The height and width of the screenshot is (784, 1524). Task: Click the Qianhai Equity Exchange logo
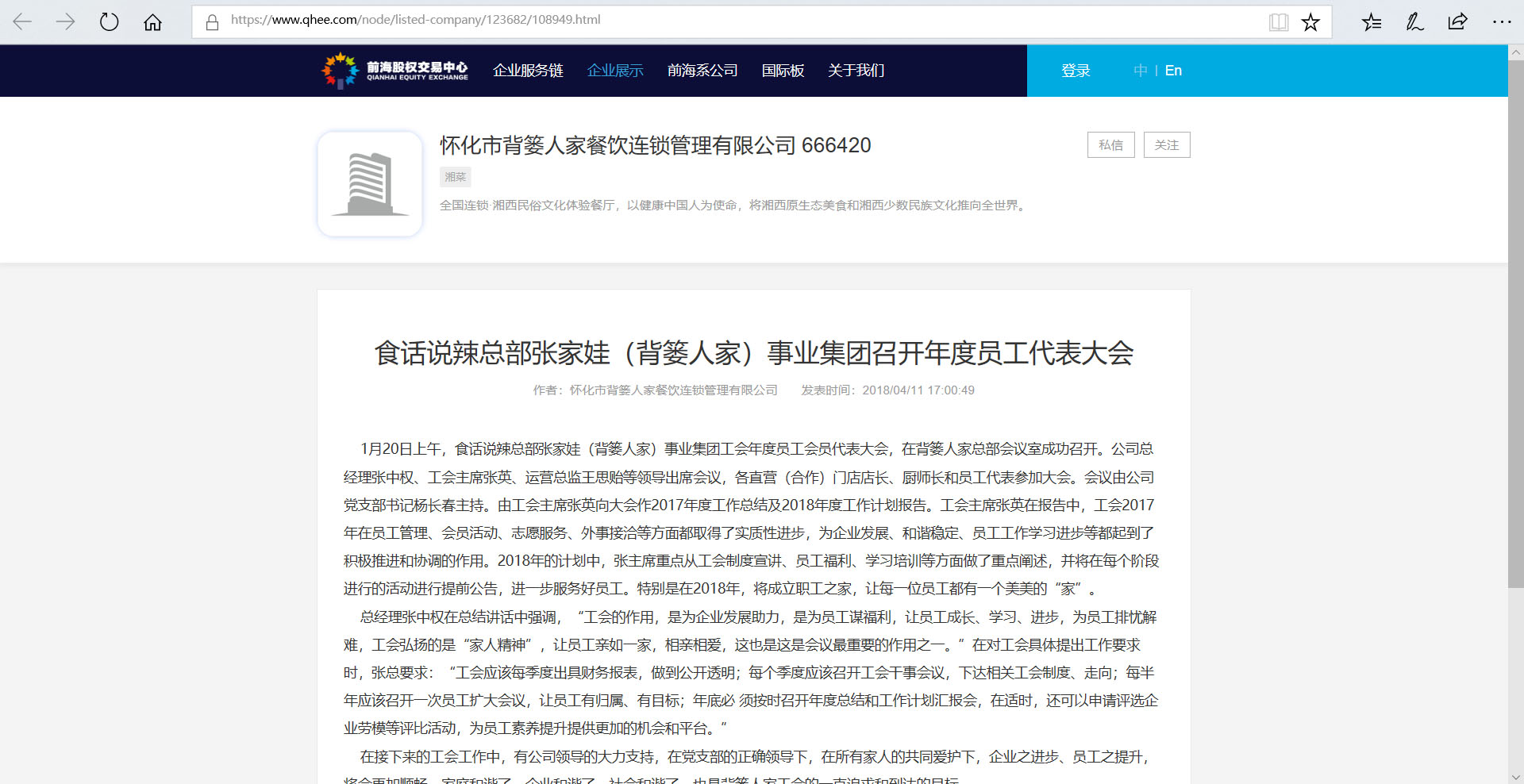coord(394,71)
